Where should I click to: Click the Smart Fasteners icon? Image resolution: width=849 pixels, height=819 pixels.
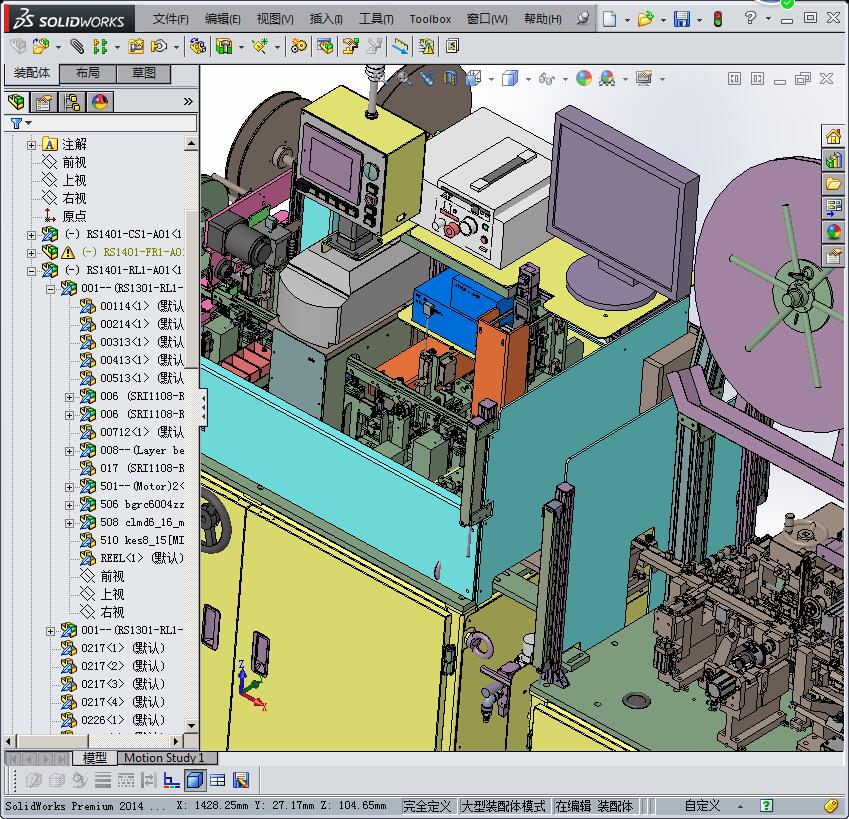[136, 47]
